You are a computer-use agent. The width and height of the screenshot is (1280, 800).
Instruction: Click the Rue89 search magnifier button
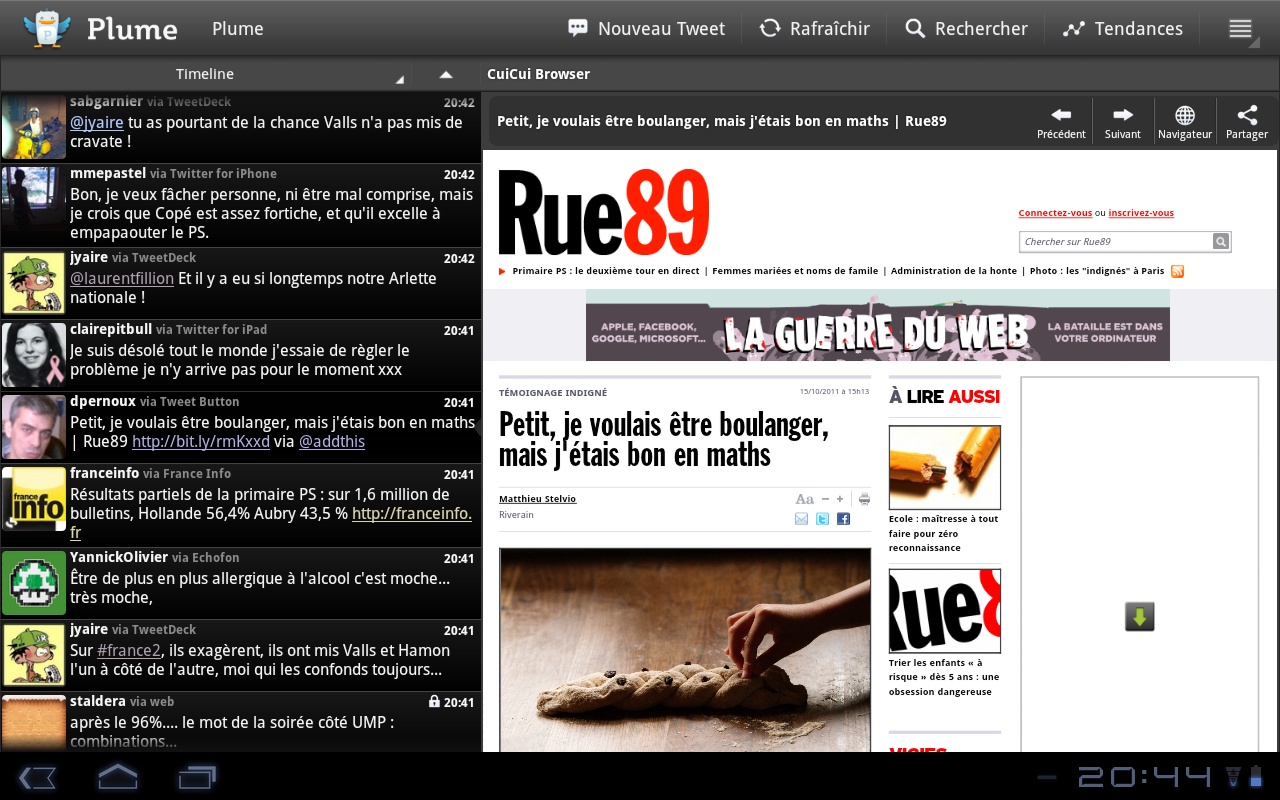(x=1221, y=241)
